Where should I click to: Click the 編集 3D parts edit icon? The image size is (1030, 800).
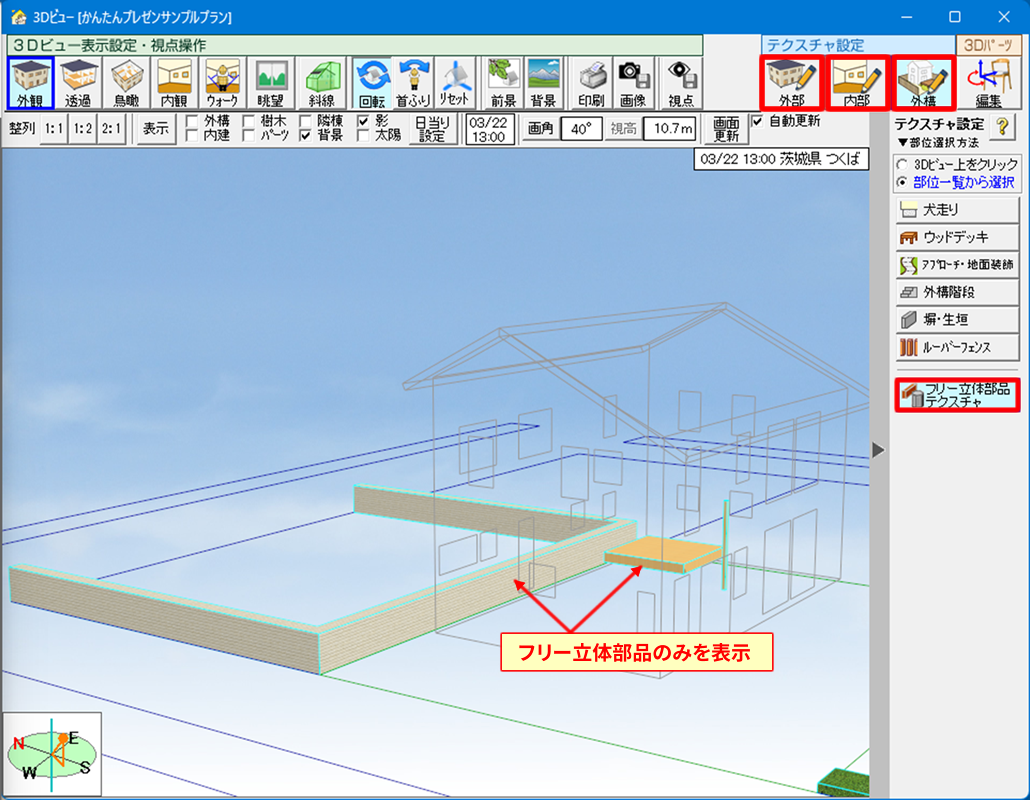pyautogui.click(x=989, y=83)
